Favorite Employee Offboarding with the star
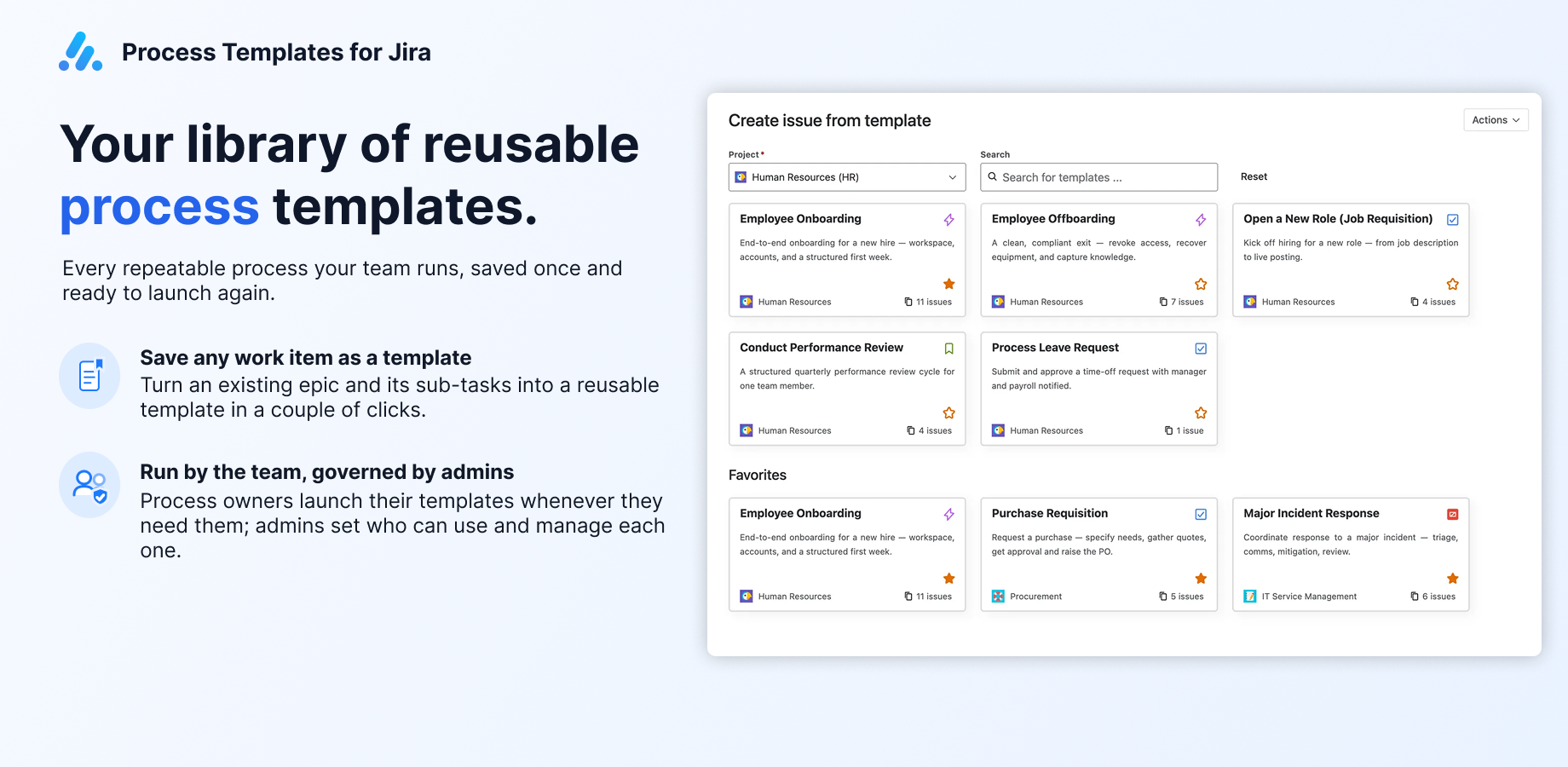This screenshot has width=1568, height=767. pos(1201,284)
